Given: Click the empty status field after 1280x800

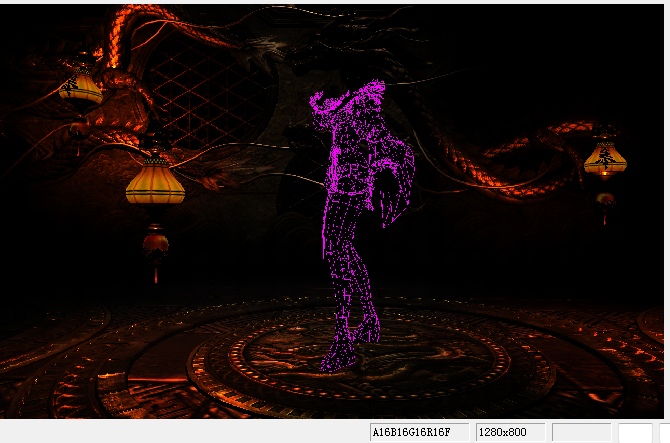Looking at the screenshot, I should (582, 432).
